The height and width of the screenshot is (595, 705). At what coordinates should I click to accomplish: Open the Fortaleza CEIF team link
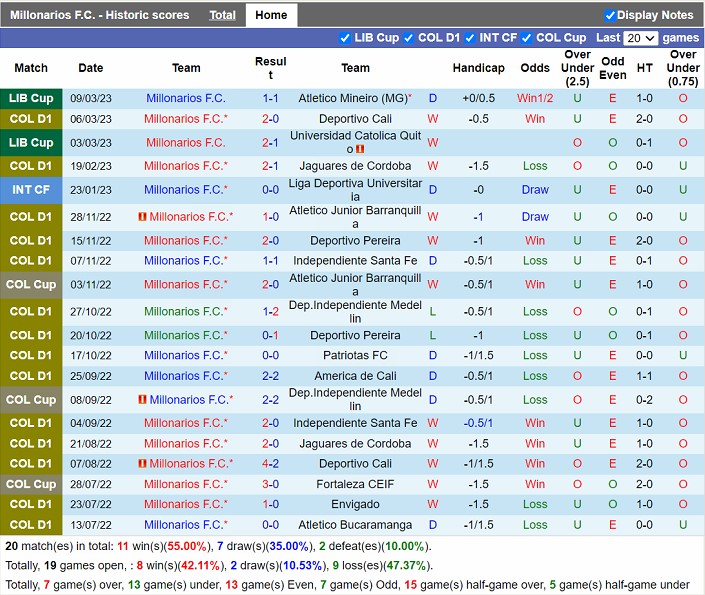coord(355,484)
